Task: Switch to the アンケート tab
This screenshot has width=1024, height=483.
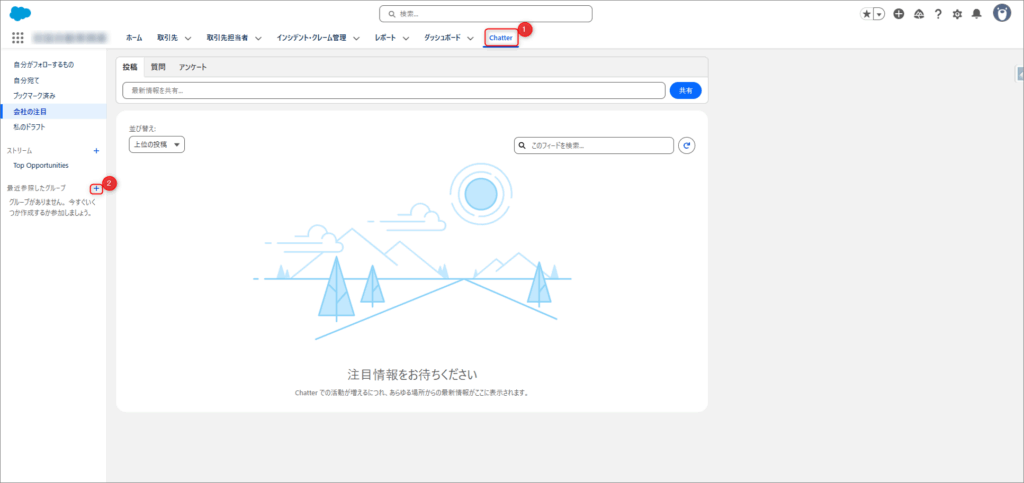Action: 193,67
